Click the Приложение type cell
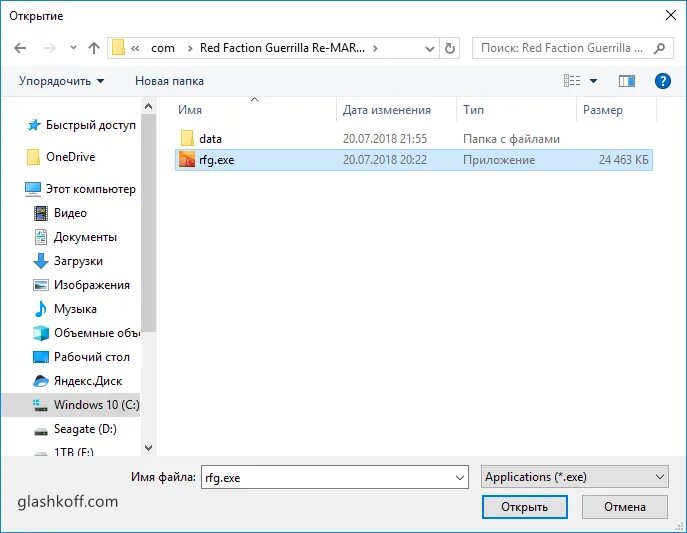This screenshot has height=533, width=687. [x=499, y=160]
